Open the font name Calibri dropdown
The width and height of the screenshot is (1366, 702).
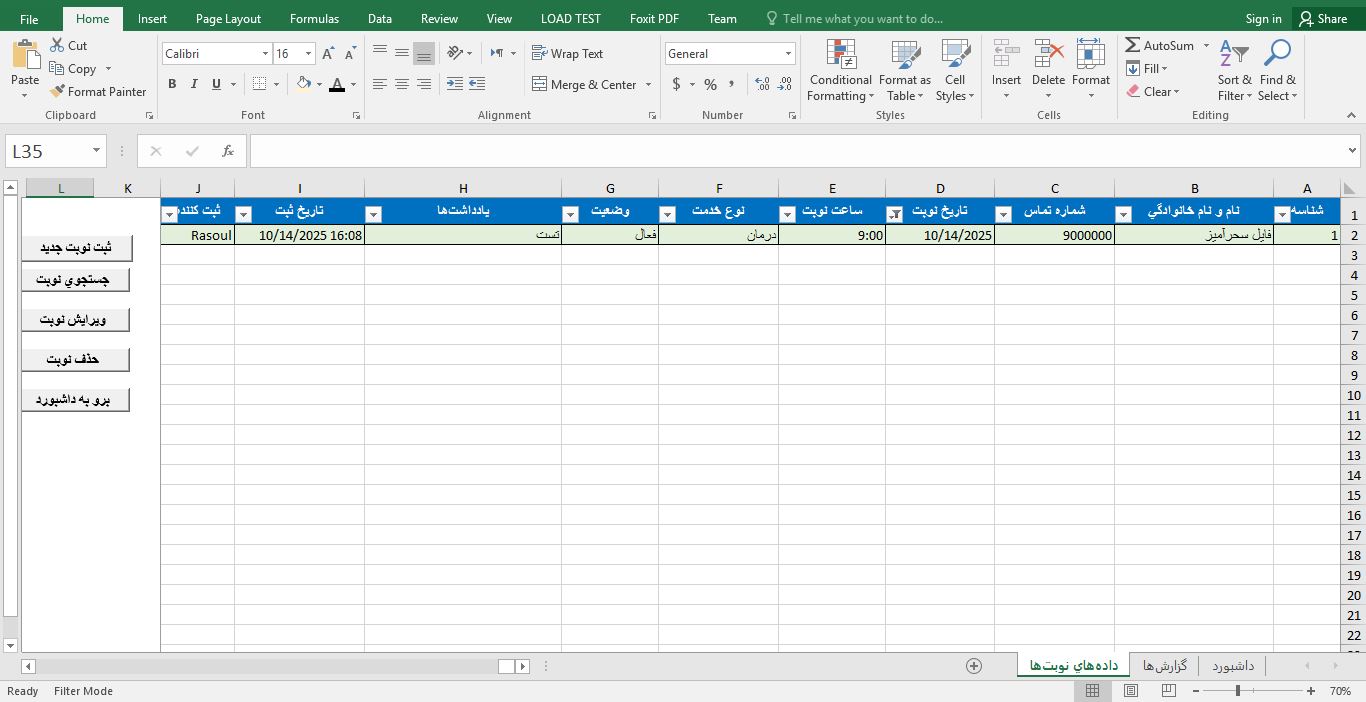point(265,54)
